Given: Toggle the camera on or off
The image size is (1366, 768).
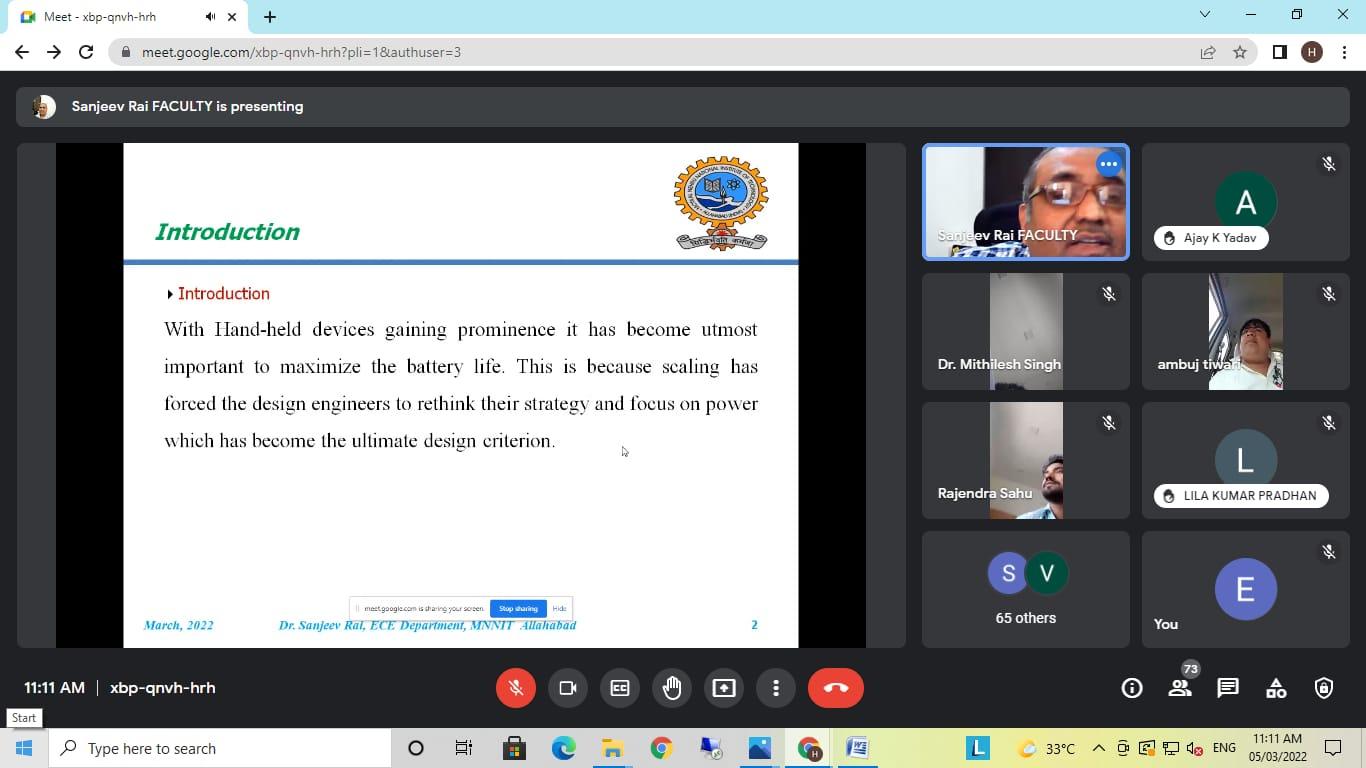Looking at the screenshot, I should [568, 688].
